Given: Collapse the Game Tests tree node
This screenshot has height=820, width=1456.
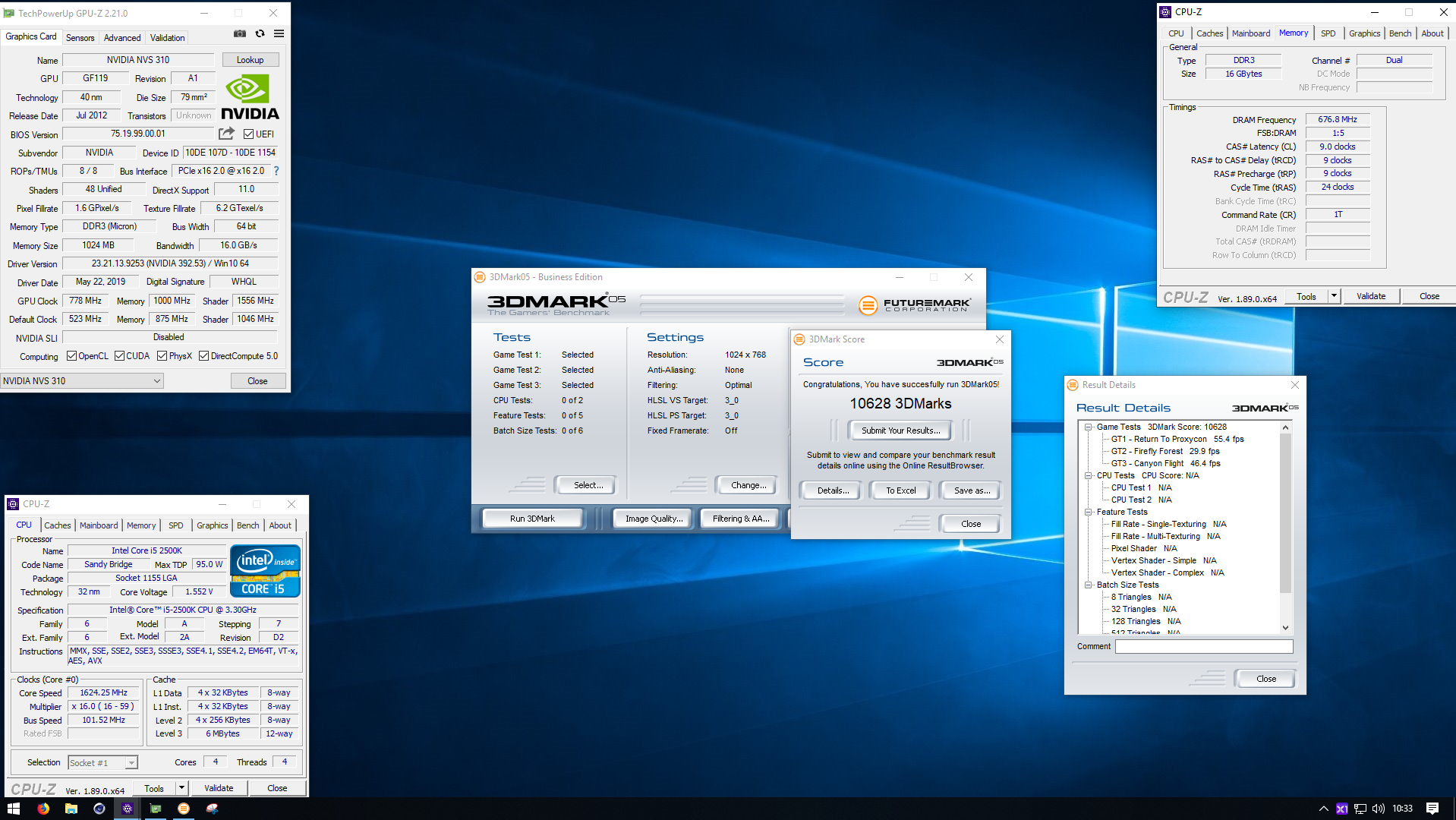Looking at the screenshot, I should pyautogui.click(x=1088, y=427).
